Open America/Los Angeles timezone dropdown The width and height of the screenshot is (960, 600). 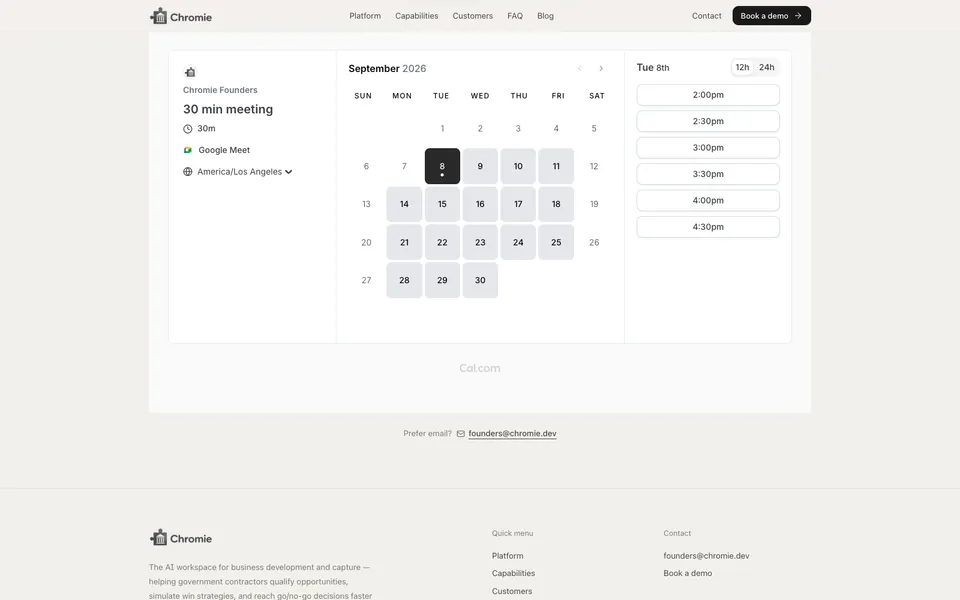(x=244, y=172)
